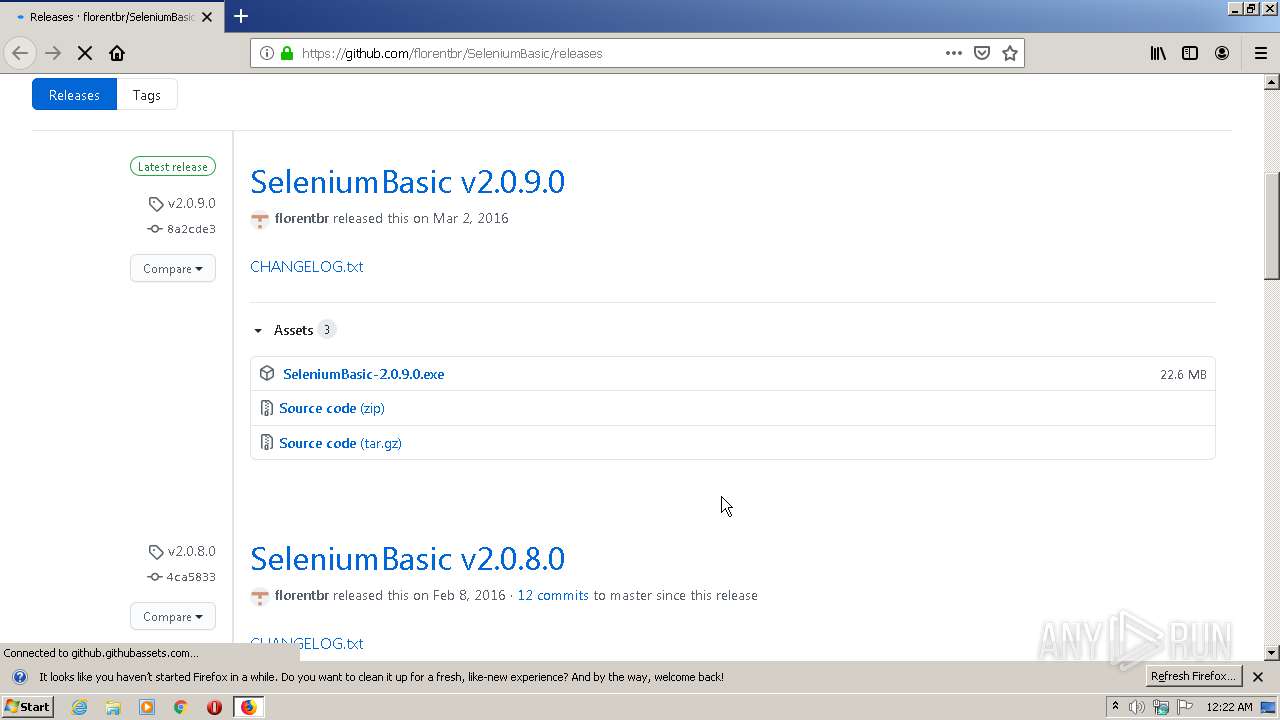Open Windows Explorer from taskbar

point(113,707)
